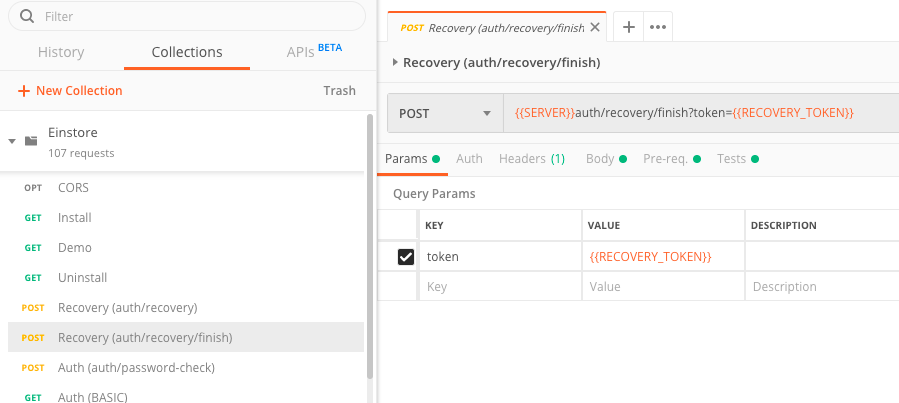The image size is (899, 403).
Task: Open the Tests tab
Action: 738,159
